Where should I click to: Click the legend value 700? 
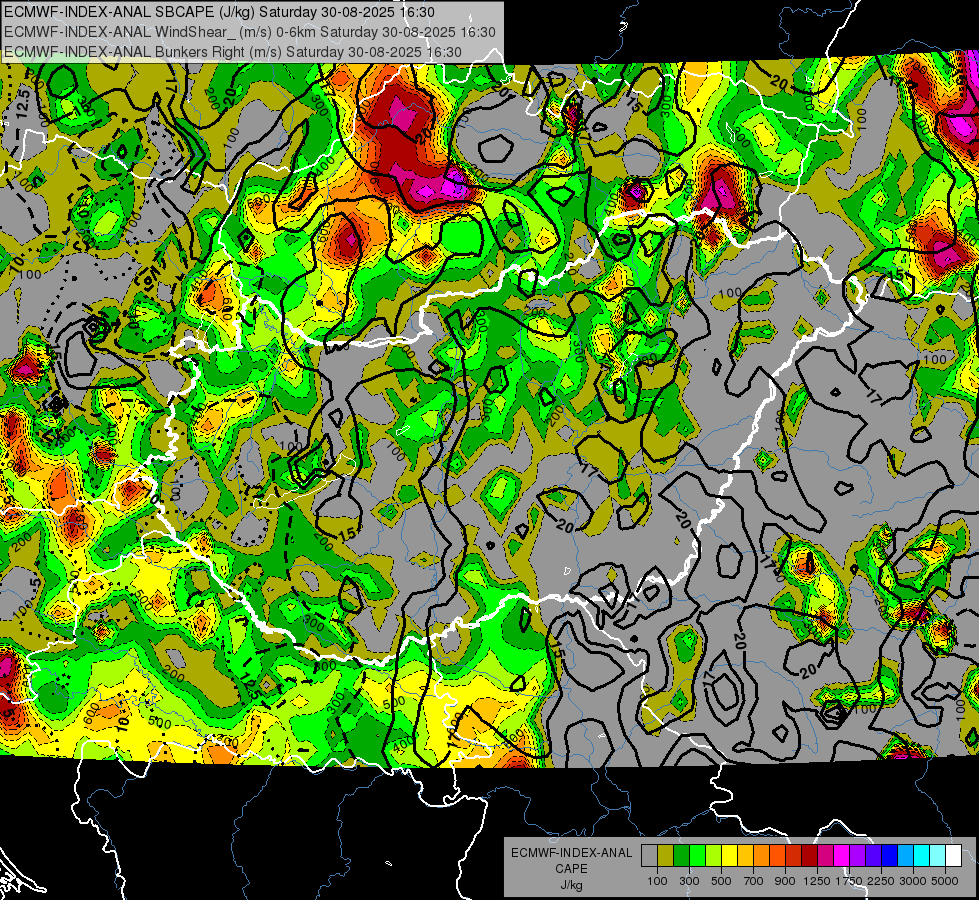(x=753, y=881)
